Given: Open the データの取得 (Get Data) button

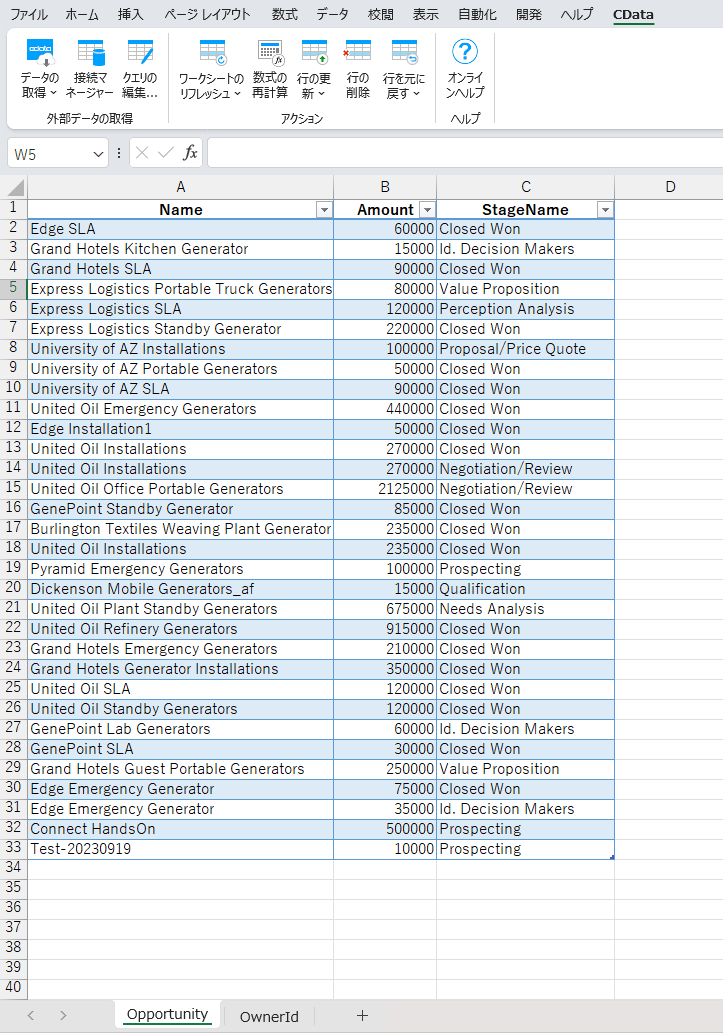Looking at the screenshot, I should (40, 69).
